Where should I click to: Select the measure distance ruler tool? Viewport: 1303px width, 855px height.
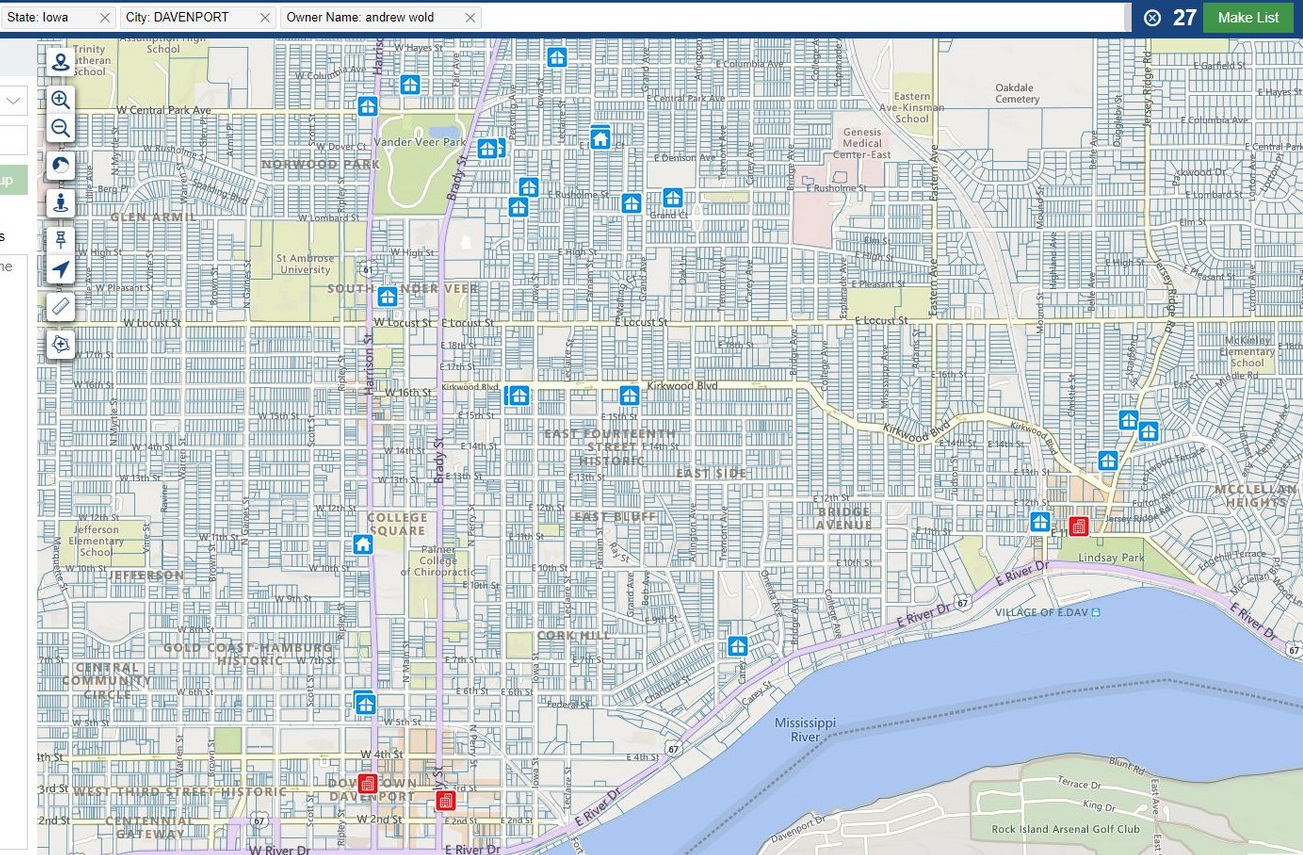(60, 307)
